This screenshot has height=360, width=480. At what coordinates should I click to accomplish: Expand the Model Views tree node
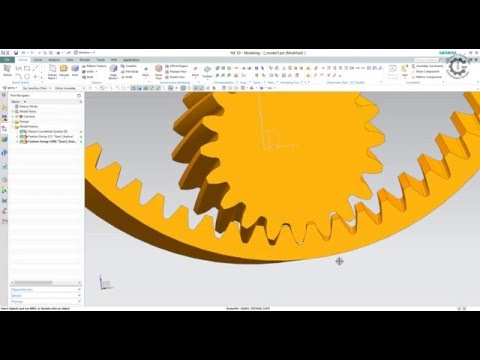[13, 112]
